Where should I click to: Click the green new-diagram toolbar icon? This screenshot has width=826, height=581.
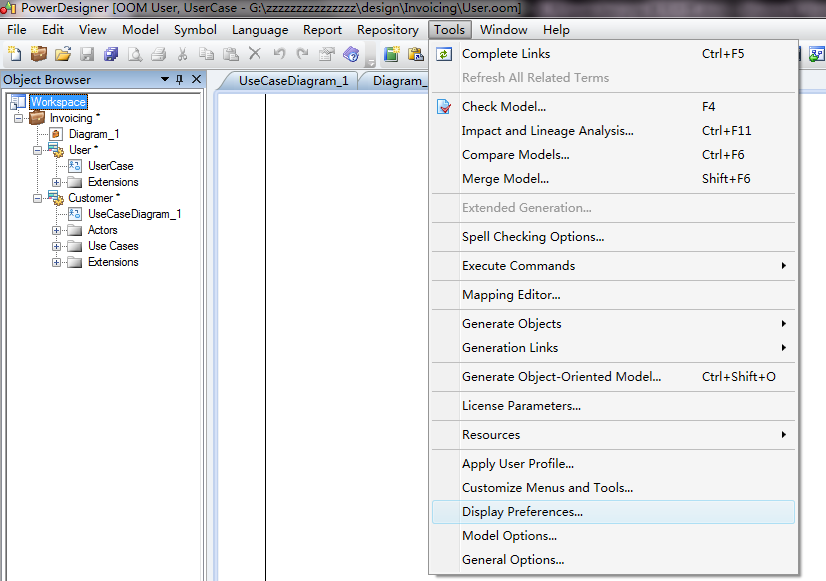click(391, 54)
